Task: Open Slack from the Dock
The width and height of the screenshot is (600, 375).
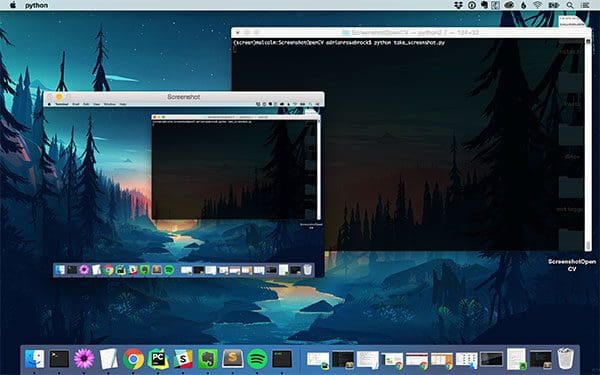Action: pyautogui.click(x=183, y=359)
